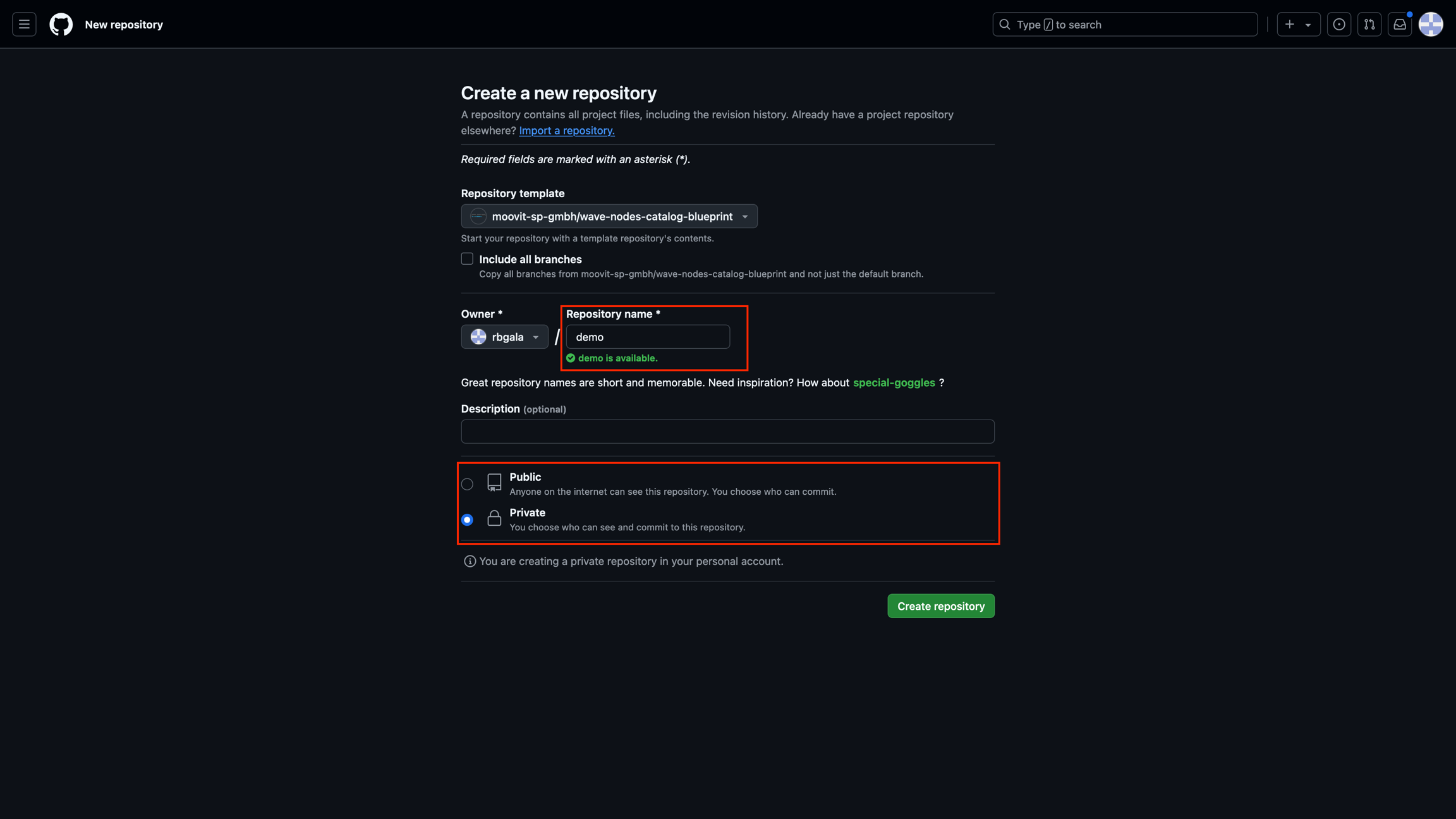Open the notifications inbox icon
This screenshot has height=819, width=1456.
[1400, 25]
